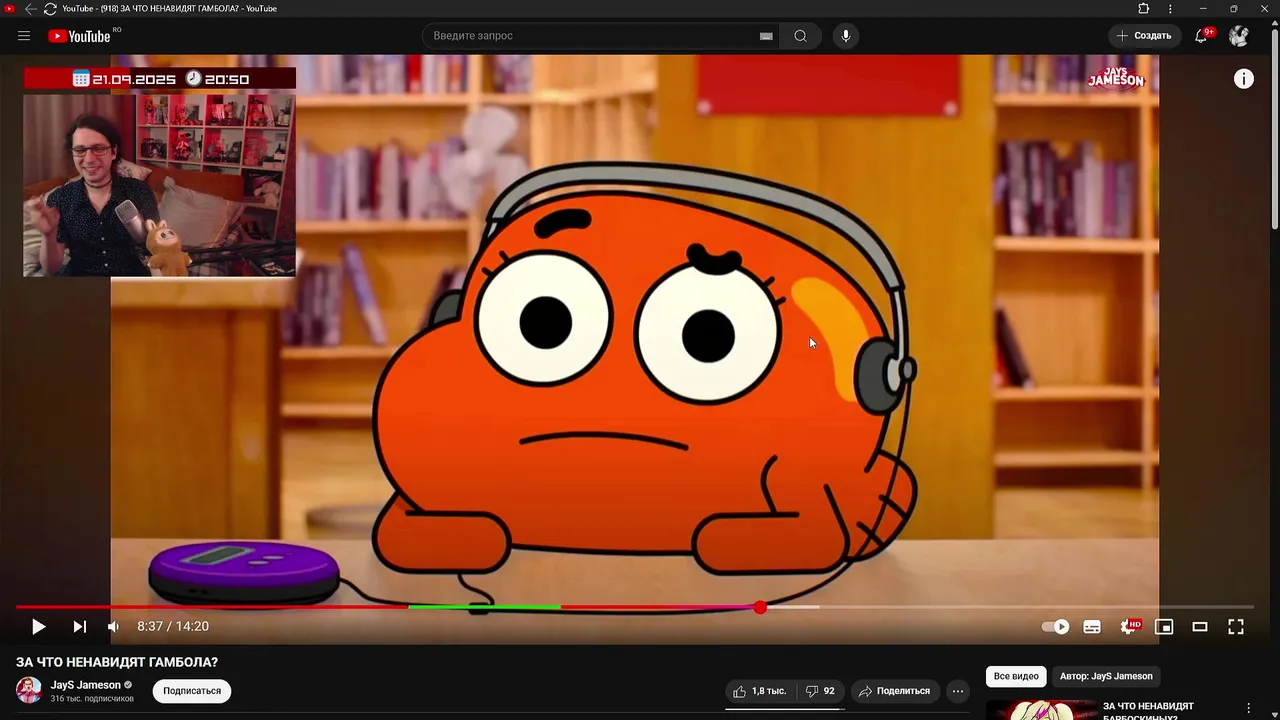Toggle subtitles/closed captions
Screen dimensions: 1280x720
pos(1092,627)
